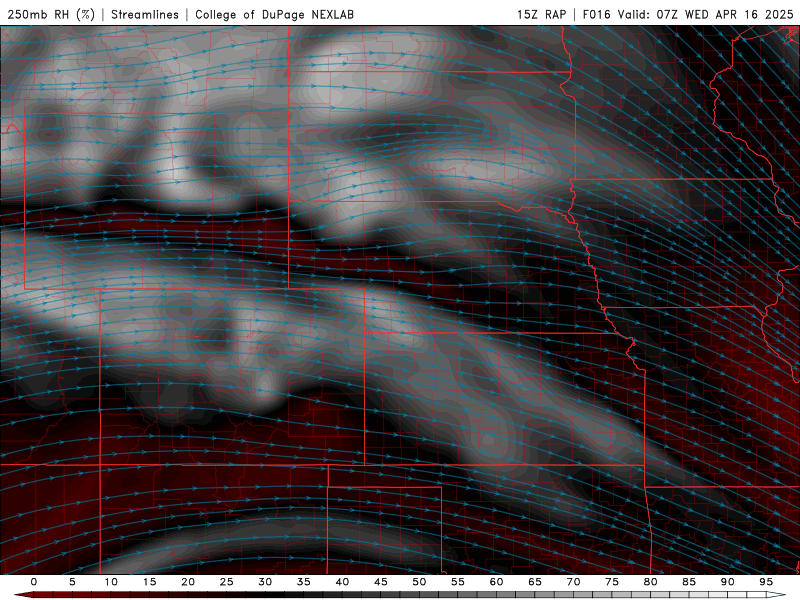
Task: Click the 10 label on the color scale
Action: (111, 582)
